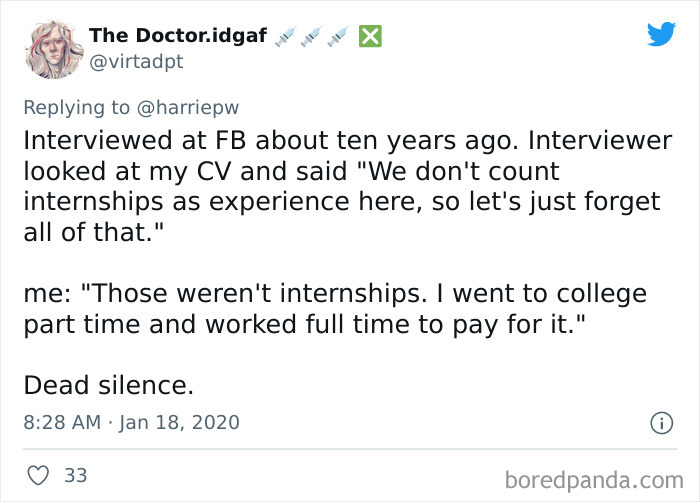
Task: Open the tweet info circle icon
Action: 660,423
